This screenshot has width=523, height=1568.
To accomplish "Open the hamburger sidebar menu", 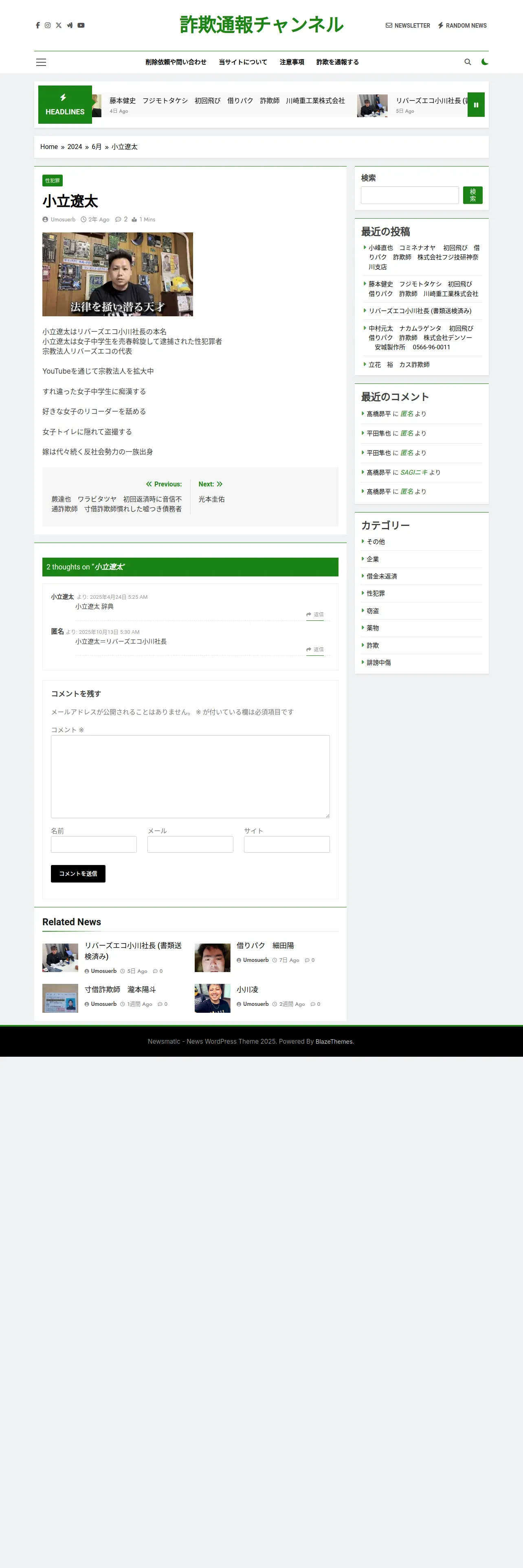I will [x=42, y=62].
